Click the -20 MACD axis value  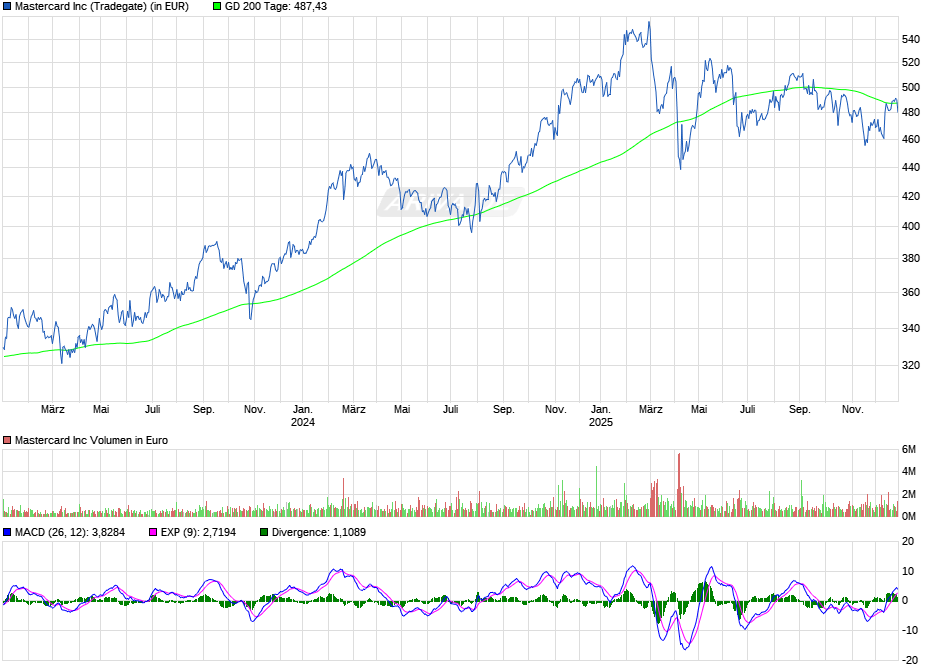tap(910, 660)
